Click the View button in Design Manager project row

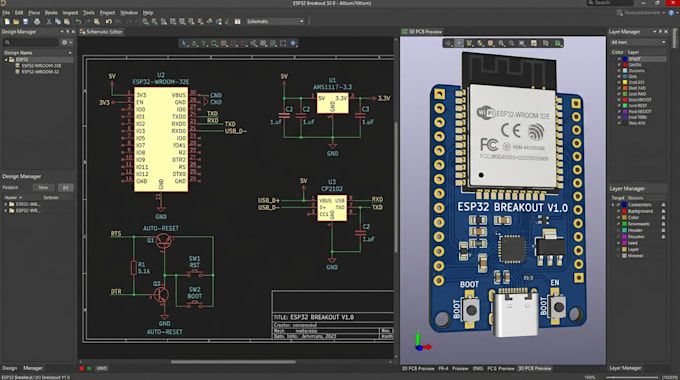point(43,187)
